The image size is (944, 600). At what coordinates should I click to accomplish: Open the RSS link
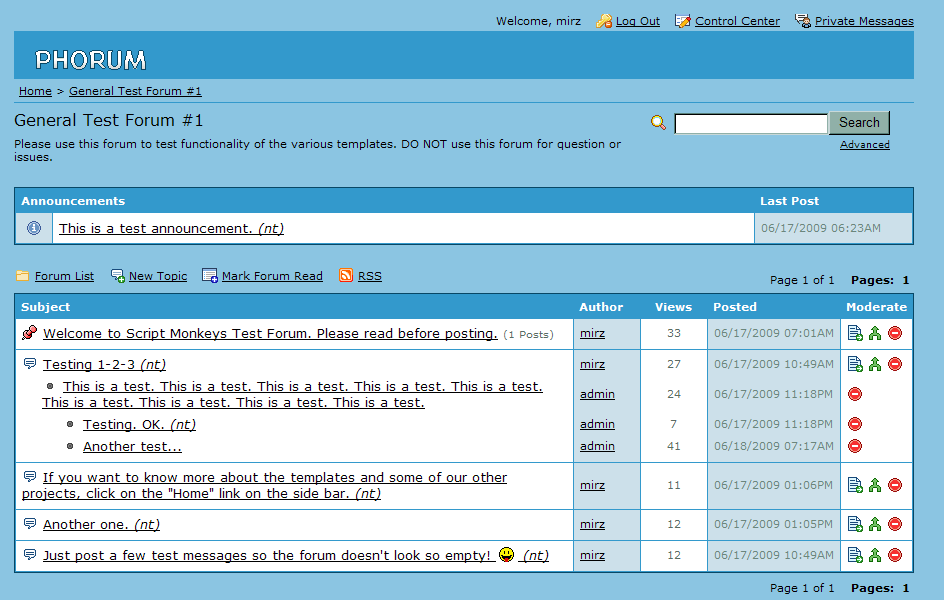point(370,276)
